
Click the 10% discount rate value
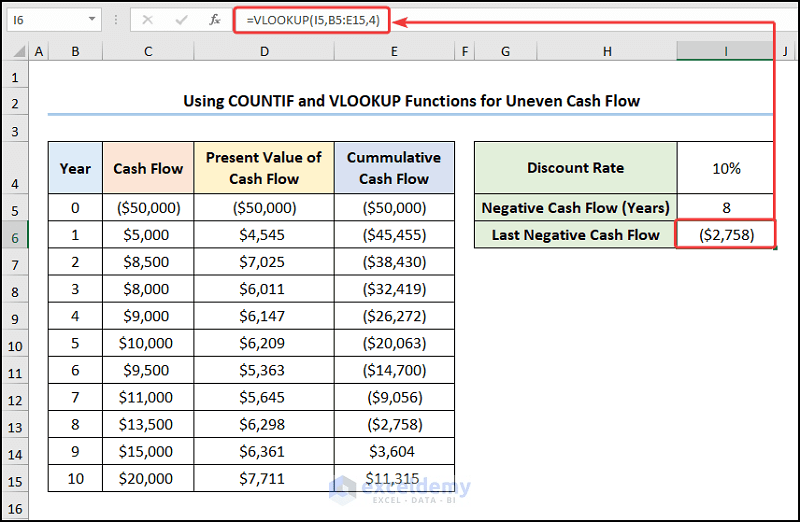(x=726, y=168)
